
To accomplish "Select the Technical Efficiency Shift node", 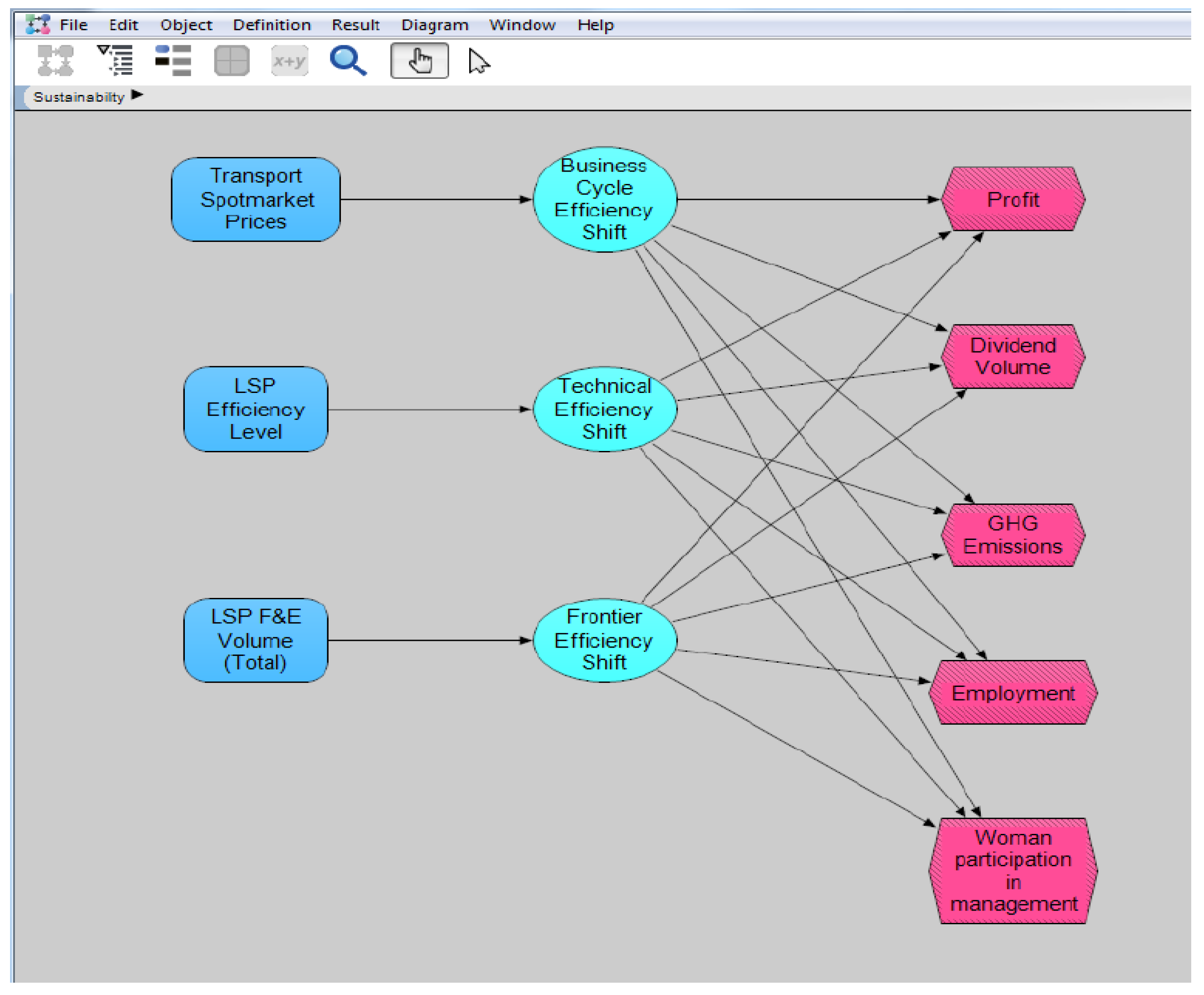I will point(604,408).
